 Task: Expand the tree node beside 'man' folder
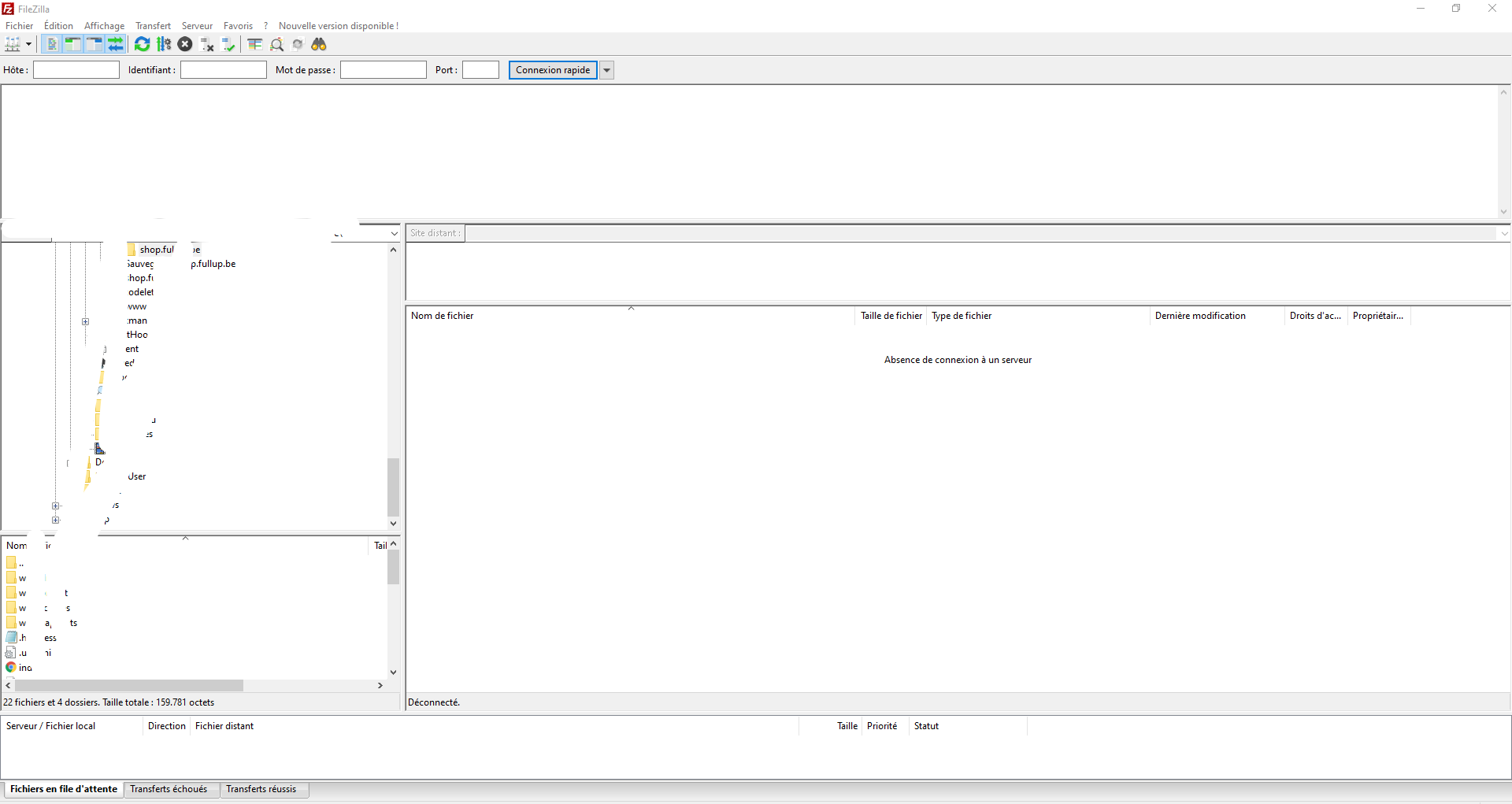pyautogui.click(x=86, y=321)
